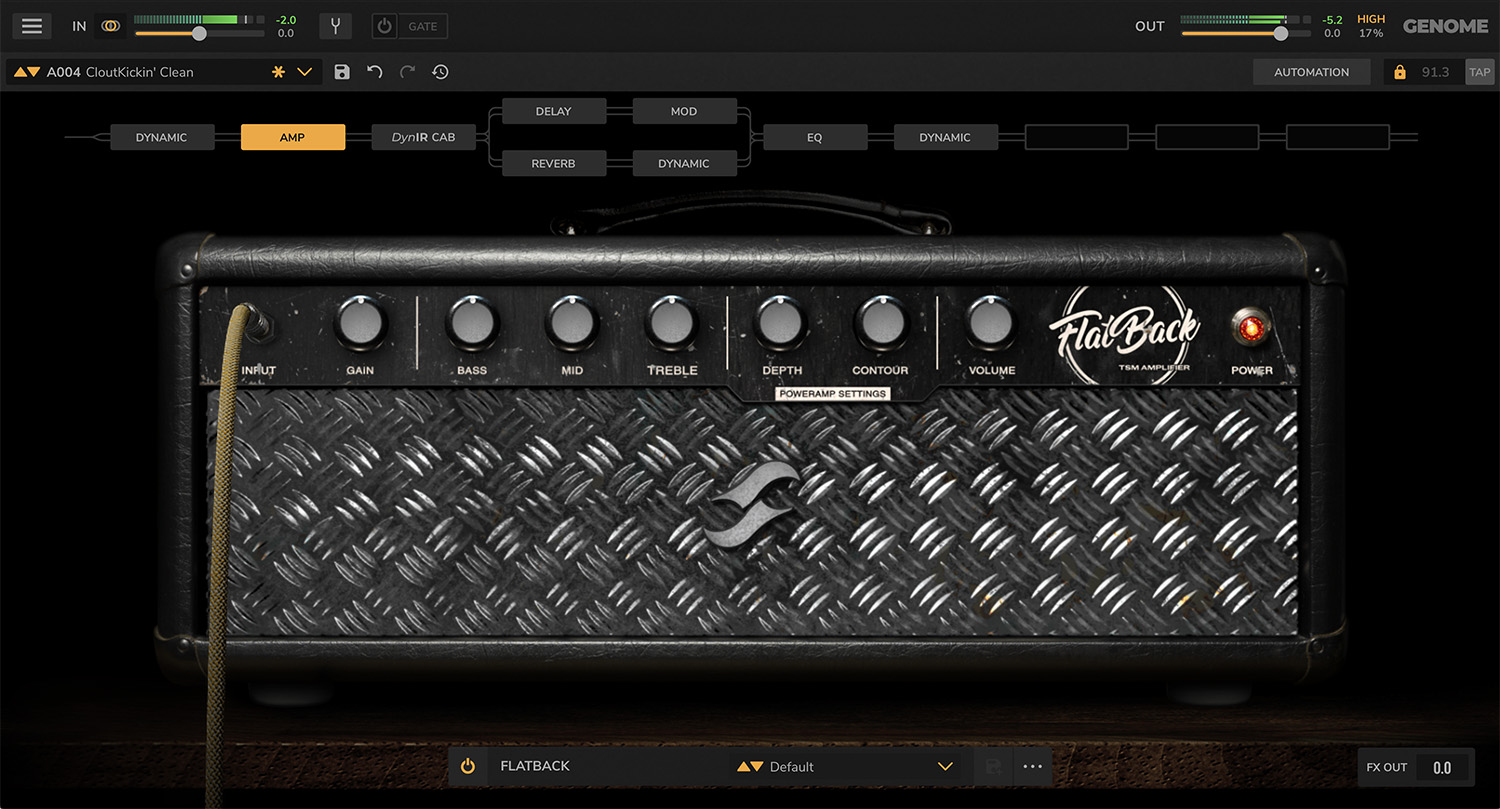Open the FlatBack three-dots options menu

[x=1033, y=767]
